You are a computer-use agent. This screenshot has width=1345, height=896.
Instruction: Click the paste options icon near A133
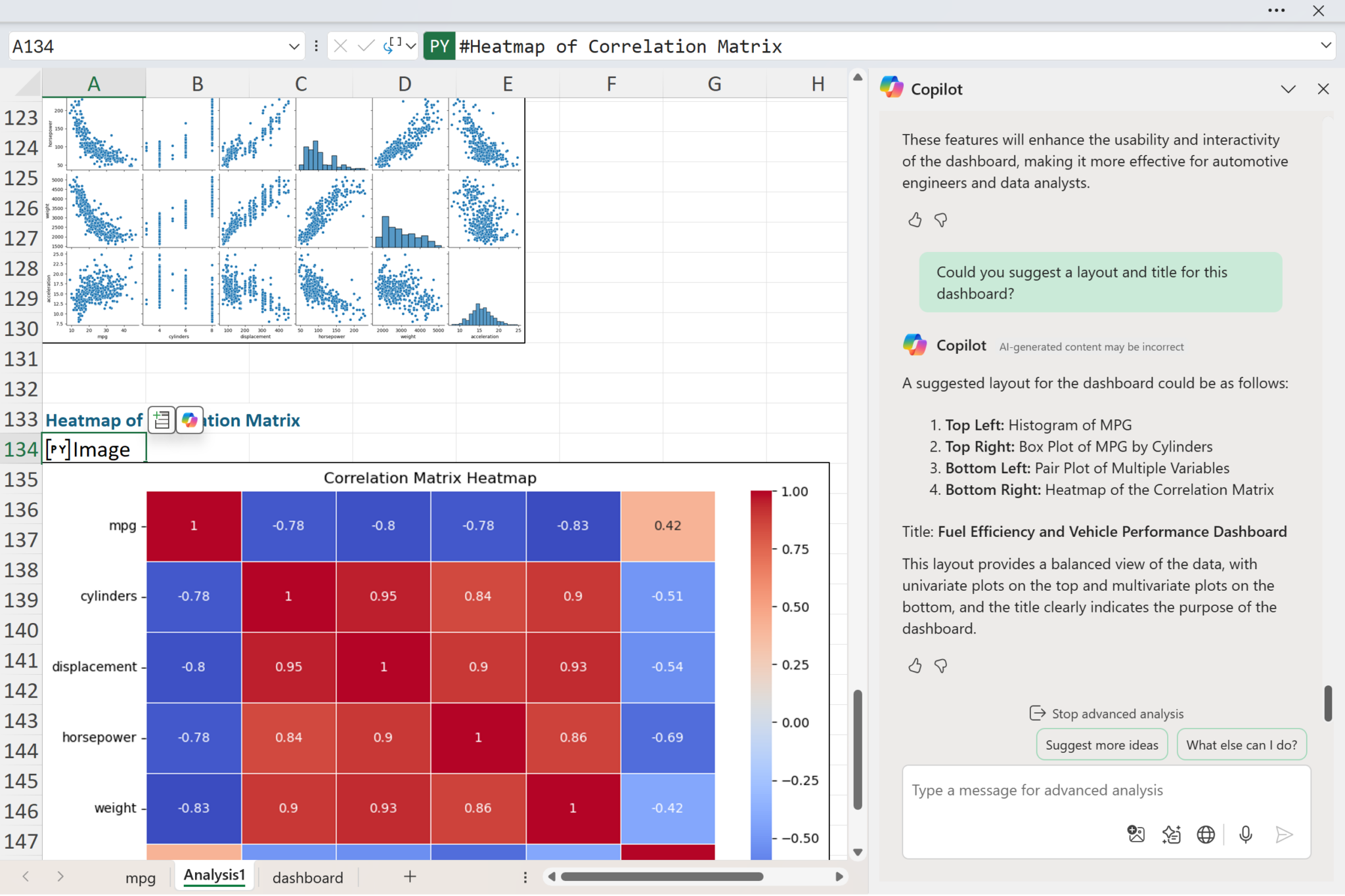(162, 420)
